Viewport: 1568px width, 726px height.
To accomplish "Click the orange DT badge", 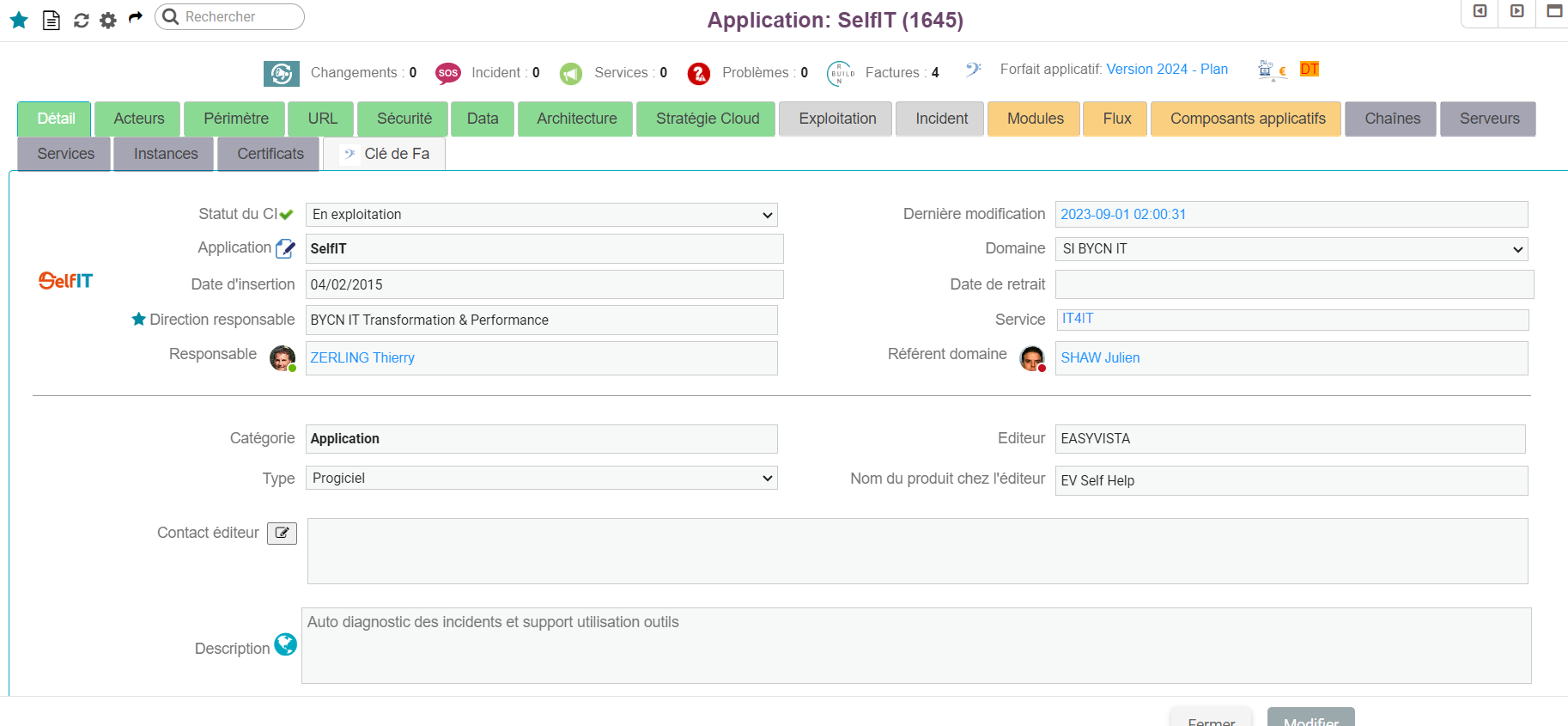I will click(x=1309, y=70).
